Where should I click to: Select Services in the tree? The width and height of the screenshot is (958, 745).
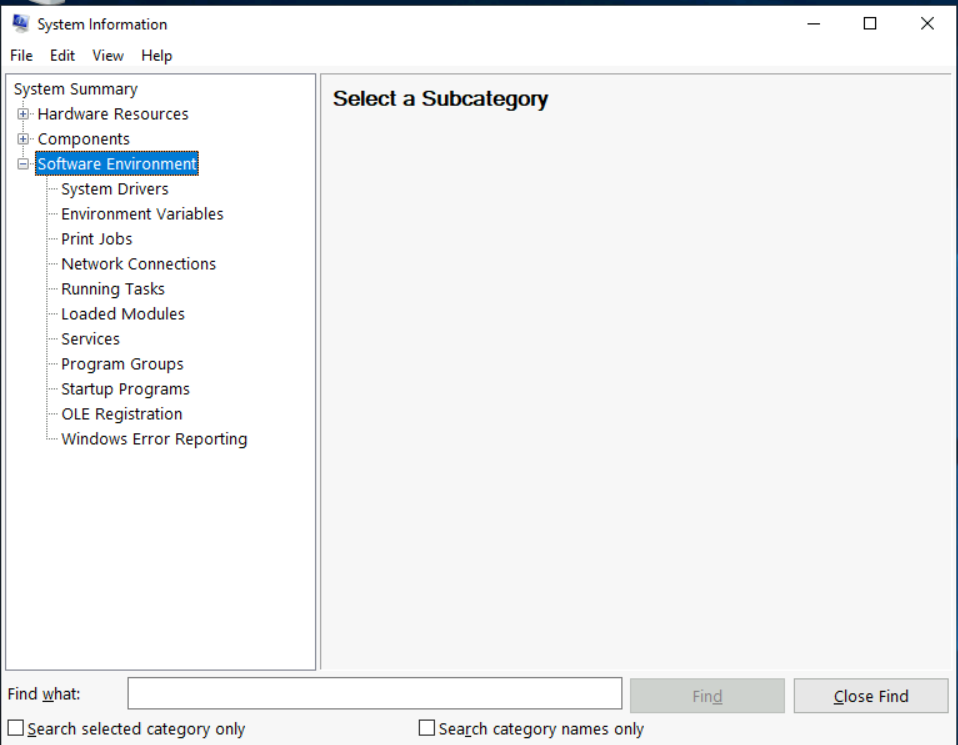pos(90,339)
